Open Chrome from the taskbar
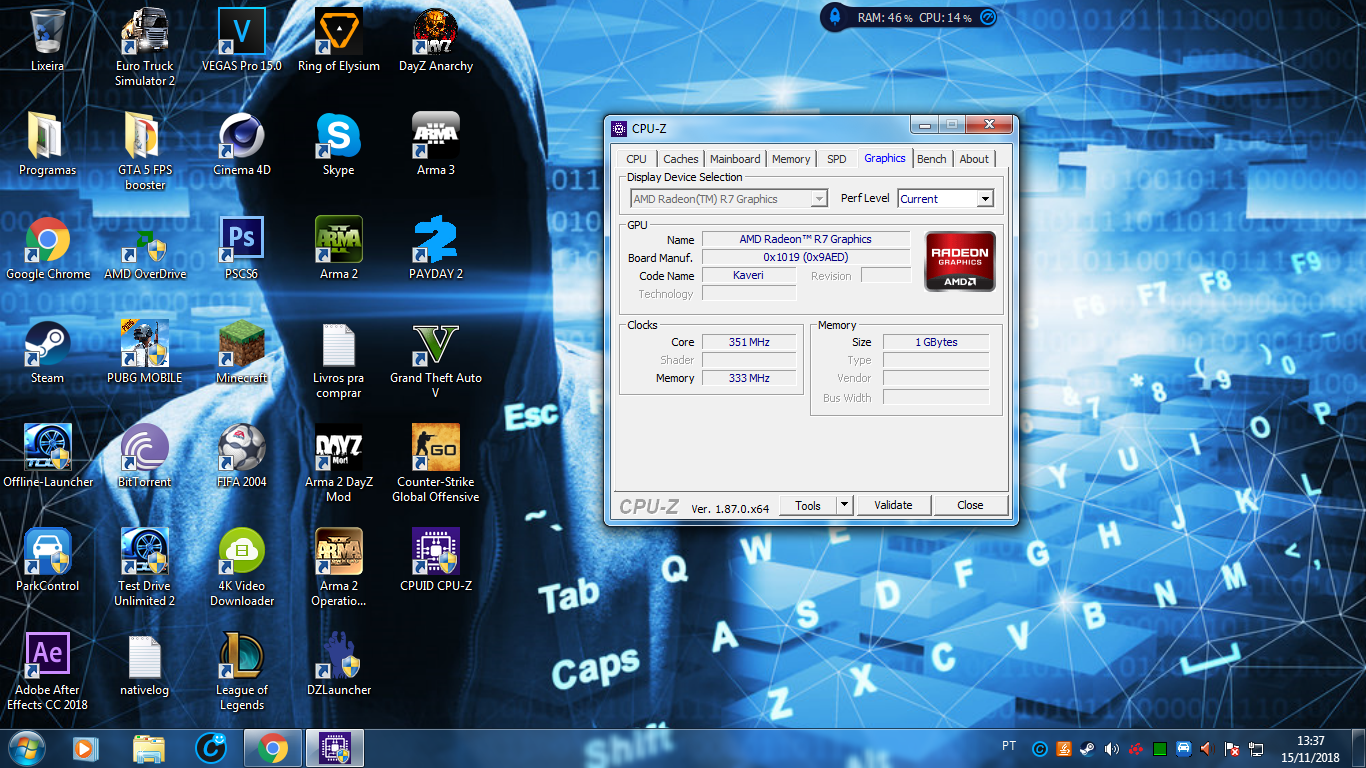Image resolution: width=1366 pixels, height=768 pixels. [x=273, y=748]
